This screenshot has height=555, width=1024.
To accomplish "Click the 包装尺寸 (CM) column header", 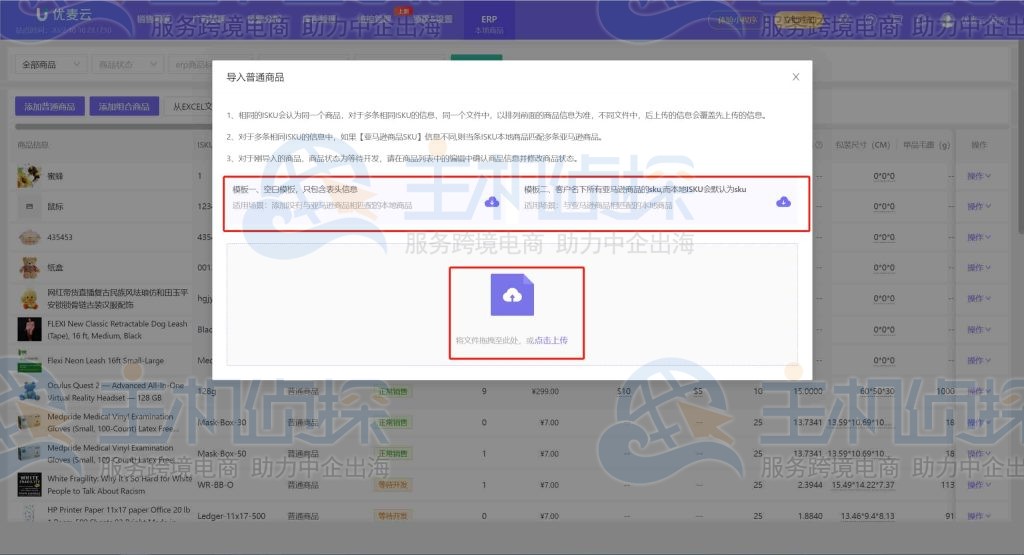I will tap(862, 145).
